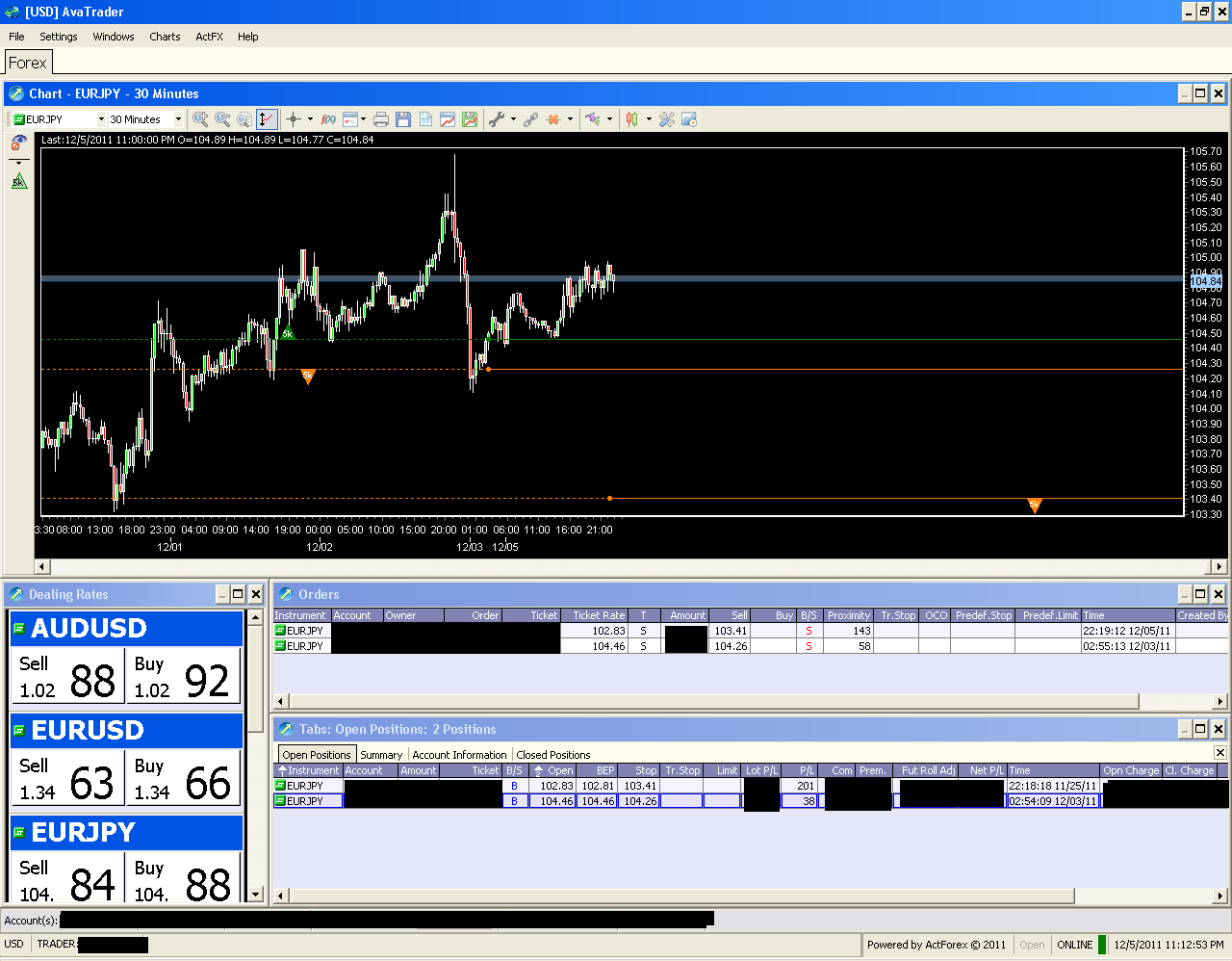This screenshot has width=1232, height=961.
Task: Open the f(x) indicators function icon
Action: point(328,119)
